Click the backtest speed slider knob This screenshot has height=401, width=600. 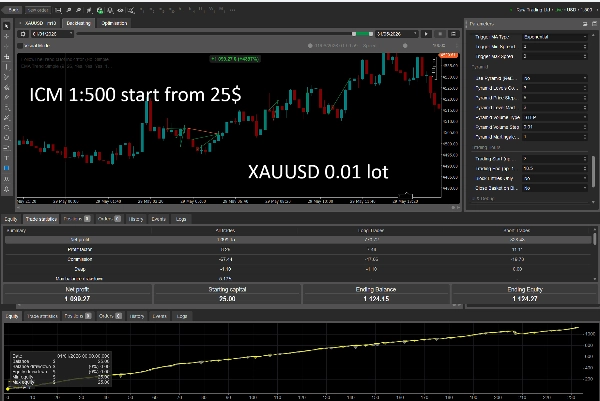(x=405, y=46)
